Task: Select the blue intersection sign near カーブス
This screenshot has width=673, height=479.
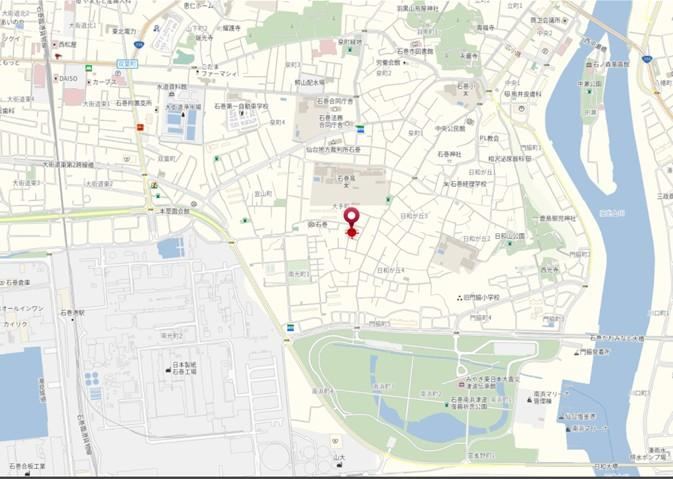Action: click(121, 64)
